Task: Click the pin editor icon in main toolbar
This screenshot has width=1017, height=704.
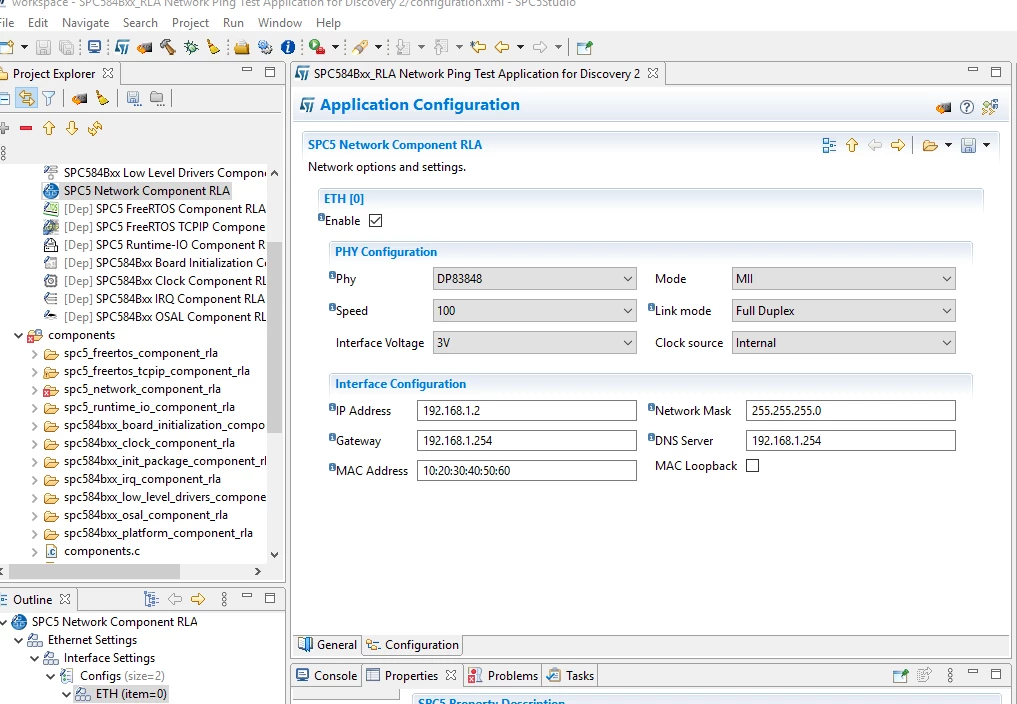Action: (584, 47)
